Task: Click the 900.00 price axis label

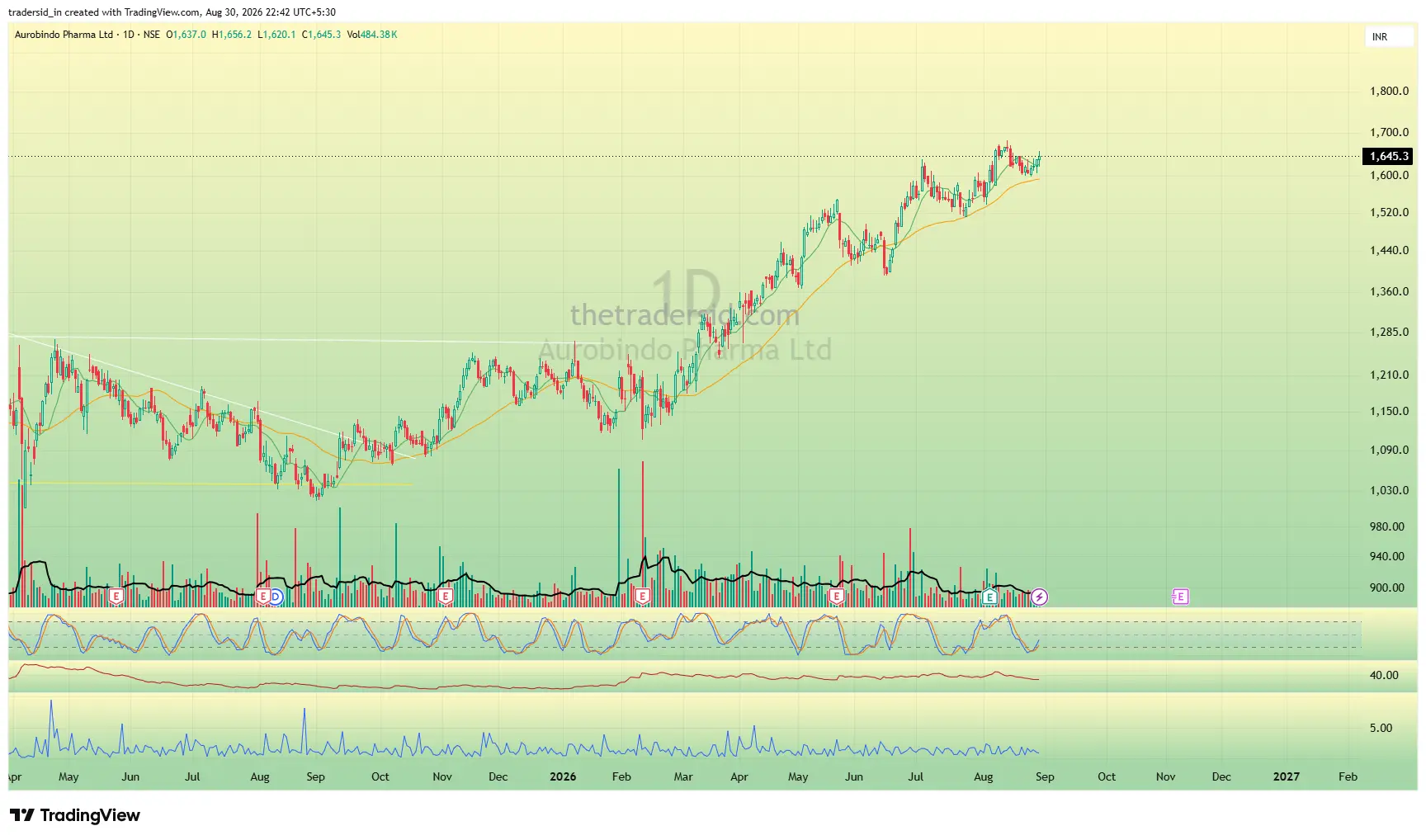Action: (x=1386, y=588)
